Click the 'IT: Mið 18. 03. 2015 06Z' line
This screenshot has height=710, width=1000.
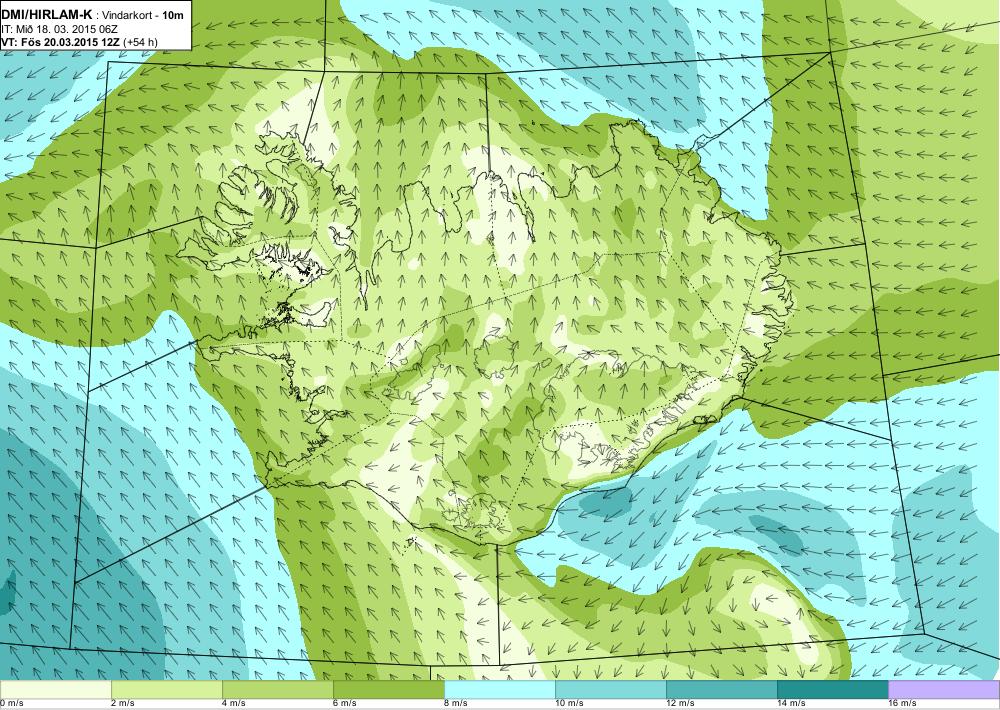point(59,29)
